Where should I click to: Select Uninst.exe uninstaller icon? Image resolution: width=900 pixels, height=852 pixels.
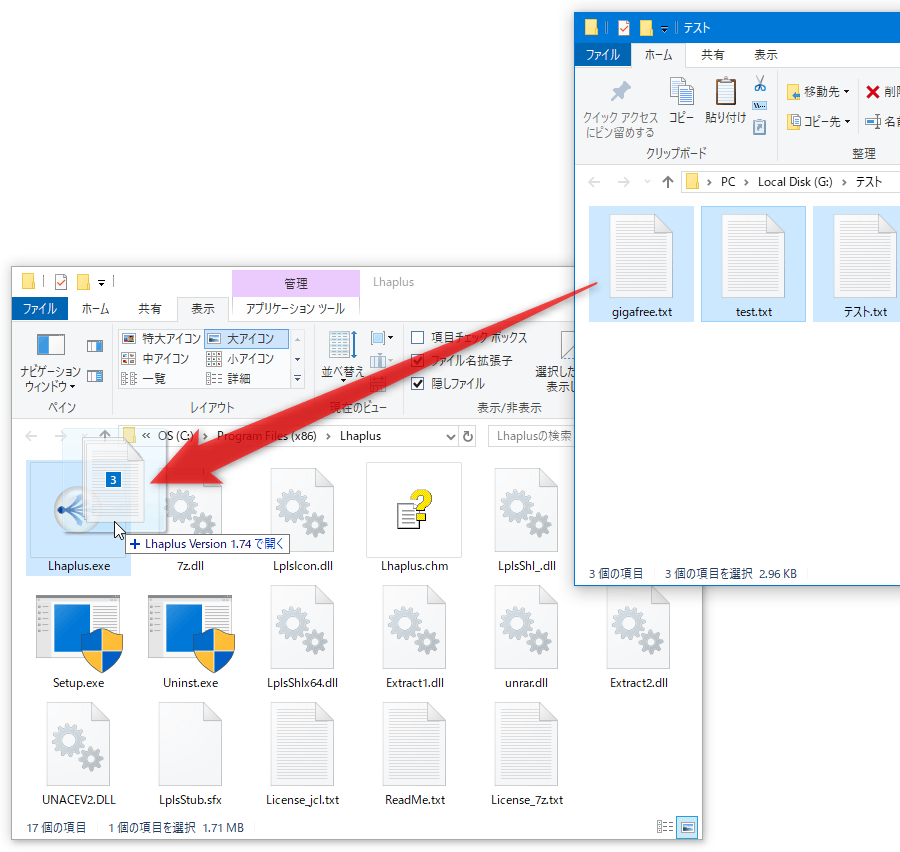pos(191,633)
